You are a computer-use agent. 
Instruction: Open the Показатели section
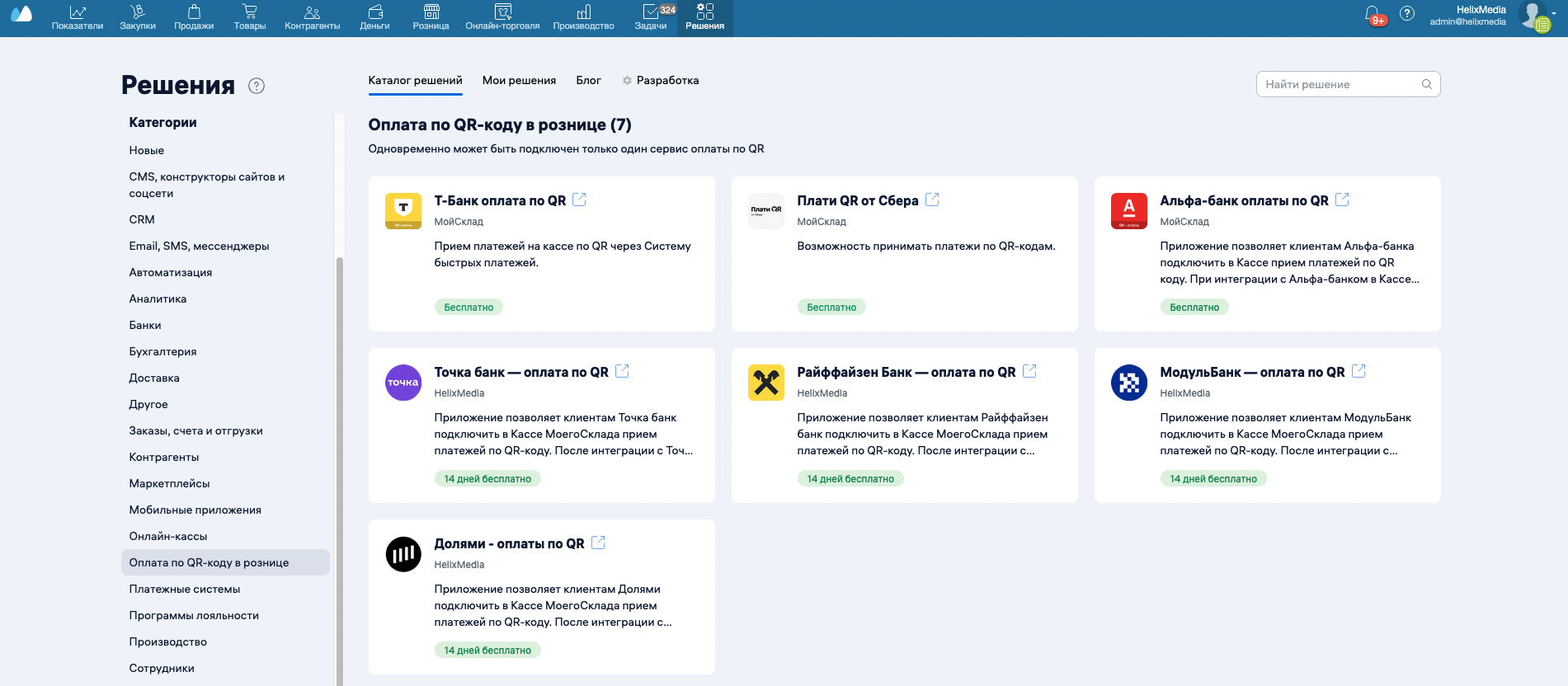point(78,17)
